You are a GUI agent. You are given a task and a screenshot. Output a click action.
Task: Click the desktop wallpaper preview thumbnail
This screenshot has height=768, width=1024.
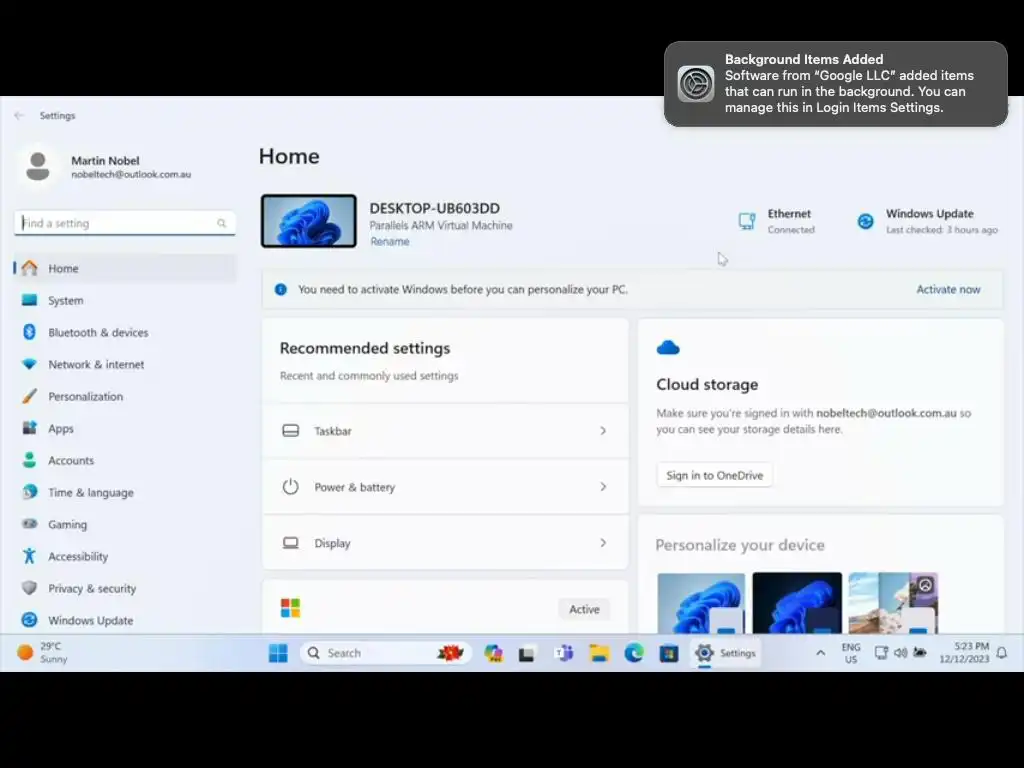click(x=309, y=221)
